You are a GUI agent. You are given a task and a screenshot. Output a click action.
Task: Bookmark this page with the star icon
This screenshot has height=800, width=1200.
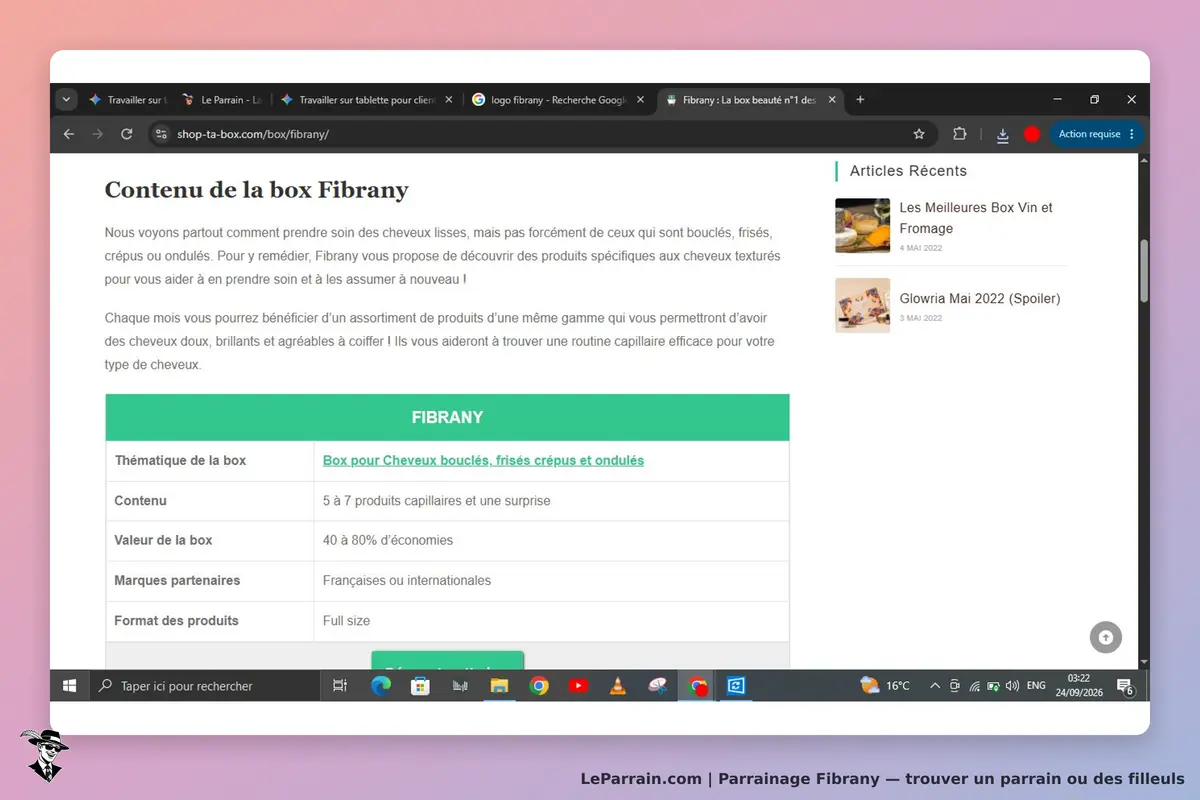[x=919, y=134]
